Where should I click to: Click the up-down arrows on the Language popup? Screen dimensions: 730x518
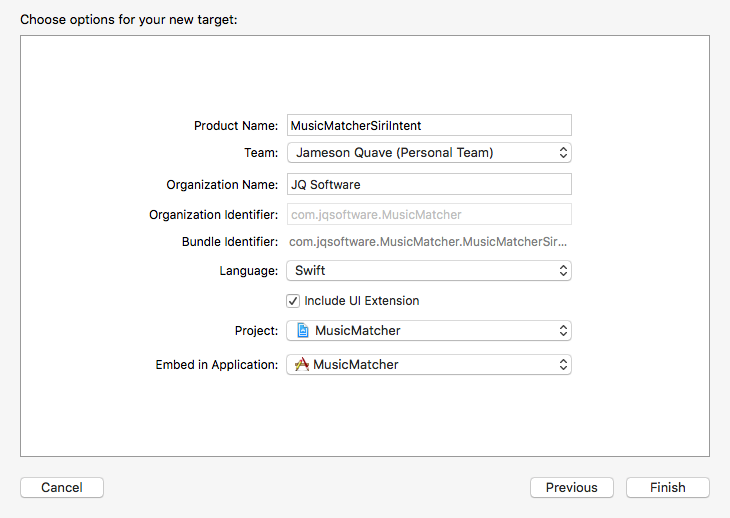click(563, 271)
